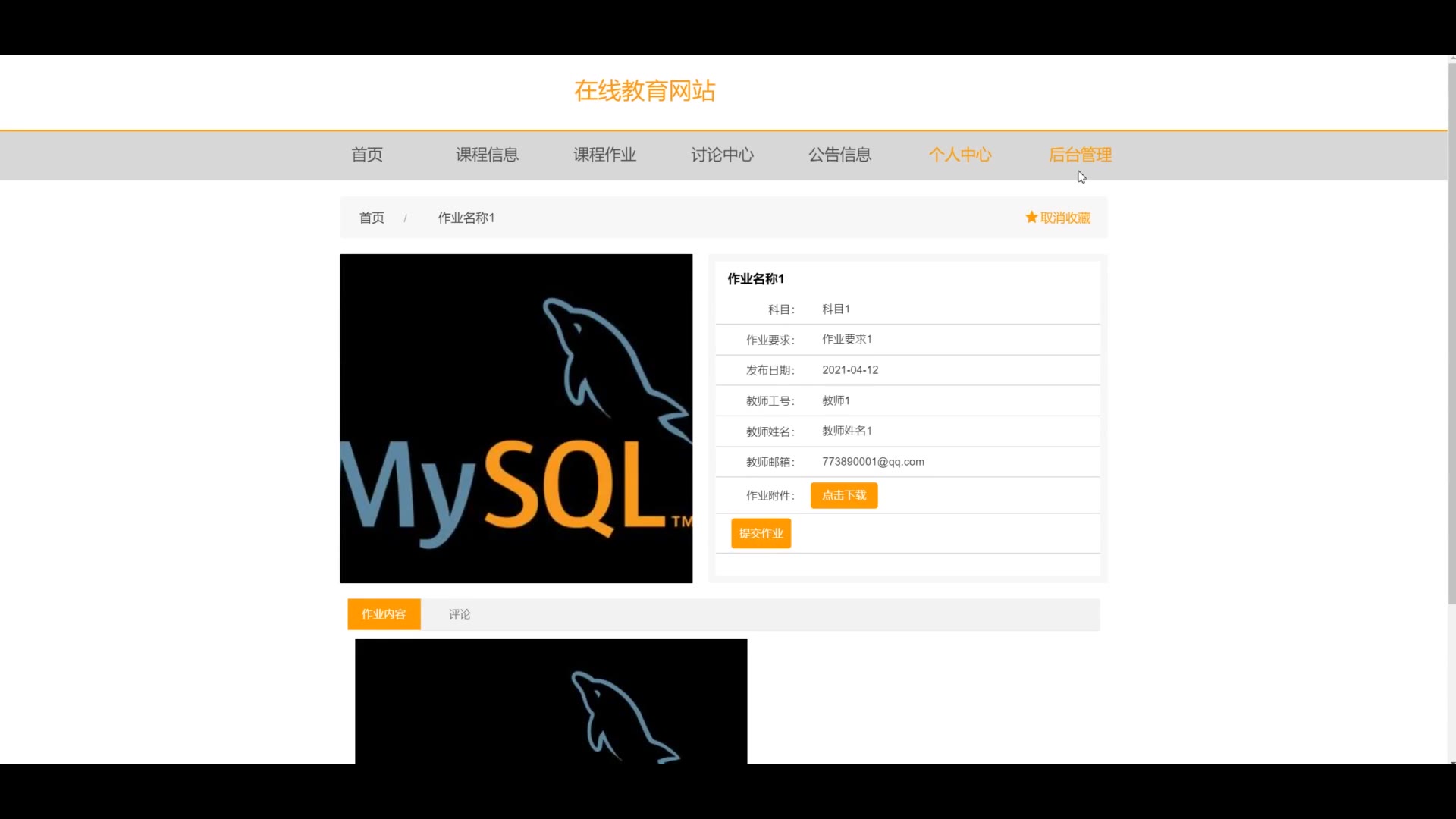The height and width of the screenshot is (819, 1456).
Task: Click the 教师邮箱: label
Action: pos(770,462)
